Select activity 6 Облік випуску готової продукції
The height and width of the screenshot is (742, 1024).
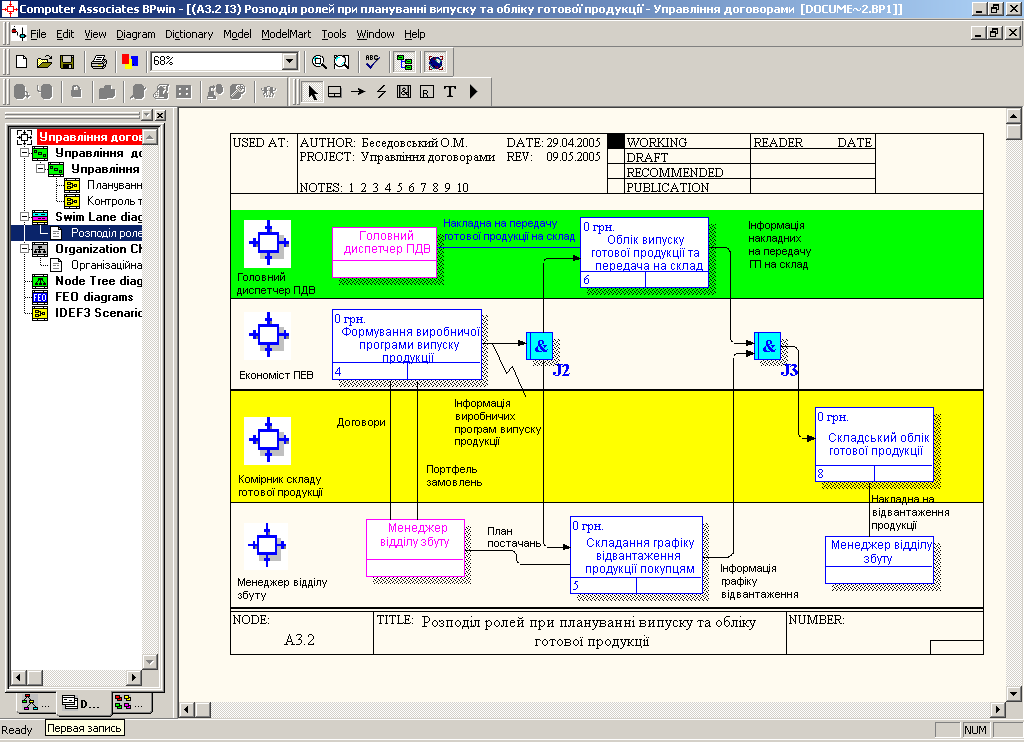click(x=645, y=252)
